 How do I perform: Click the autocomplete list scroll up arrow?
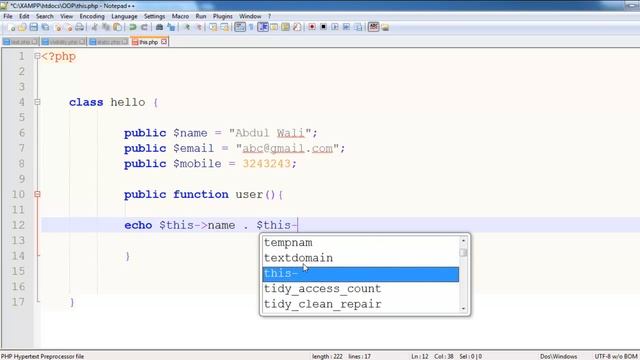(x=463, y=241)
